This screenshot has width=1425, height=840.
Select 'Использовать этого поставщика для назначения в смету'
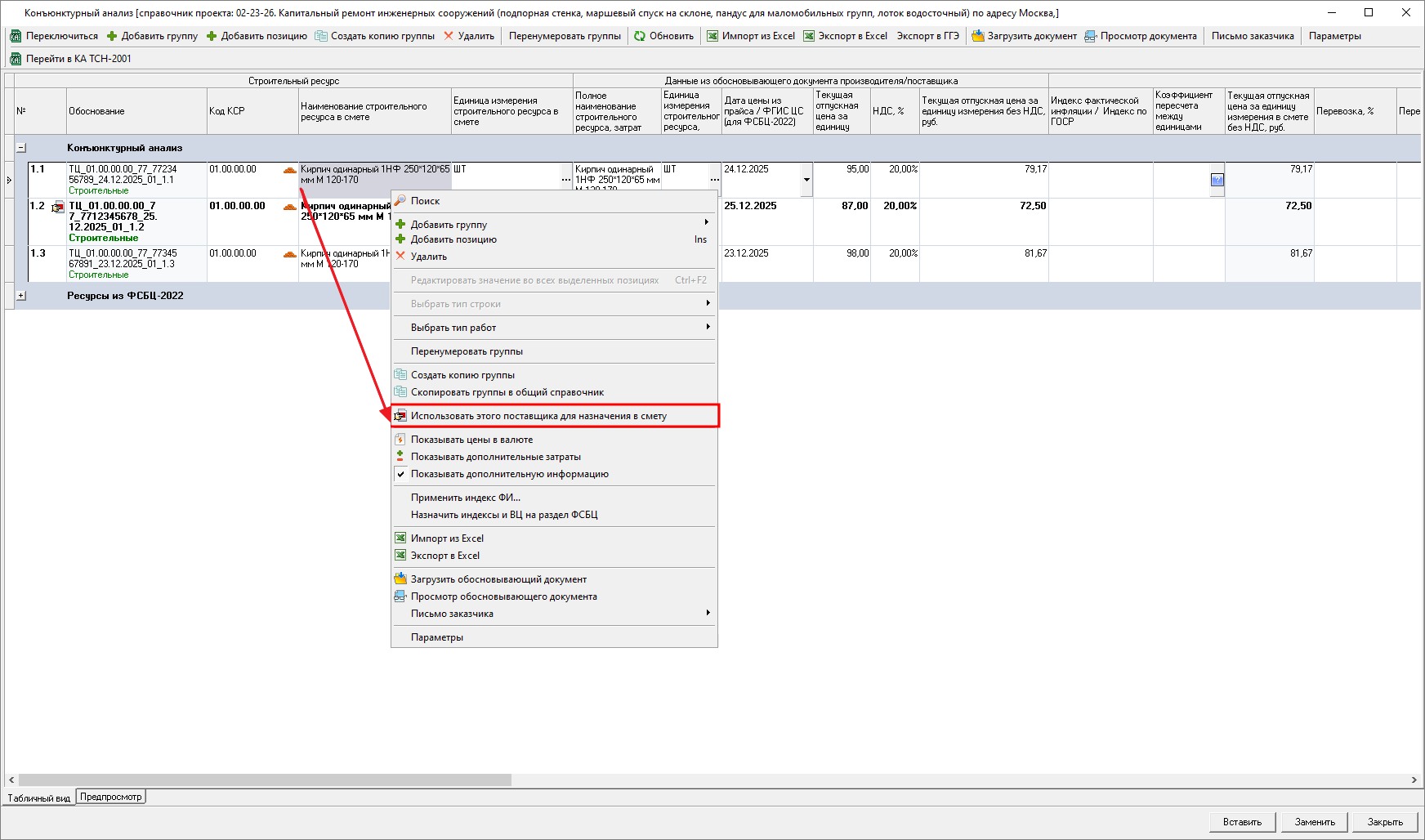point(538,416)
